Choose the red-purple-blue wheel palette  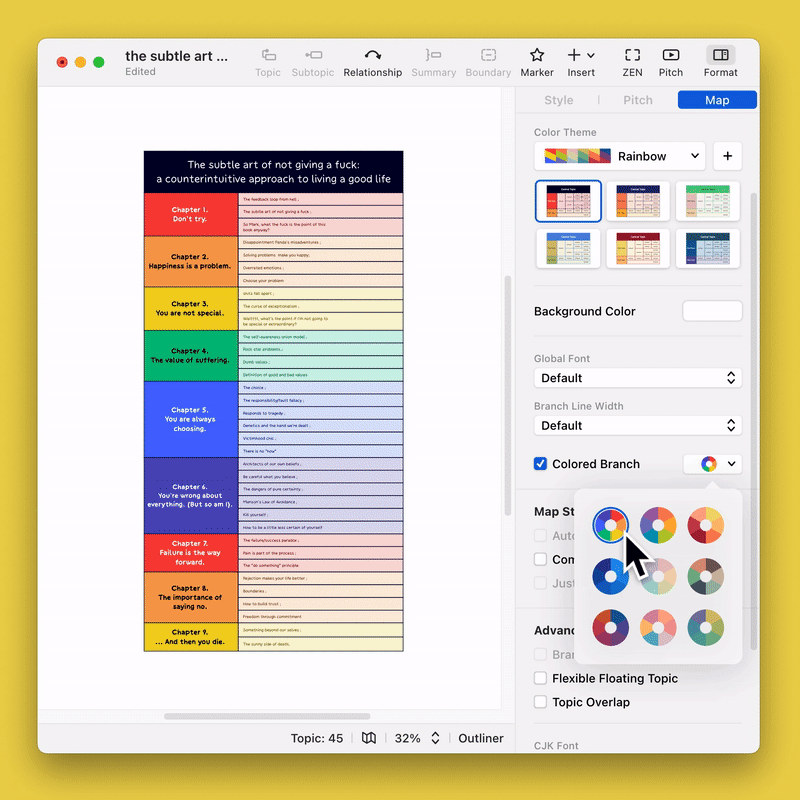click(610, 628)
